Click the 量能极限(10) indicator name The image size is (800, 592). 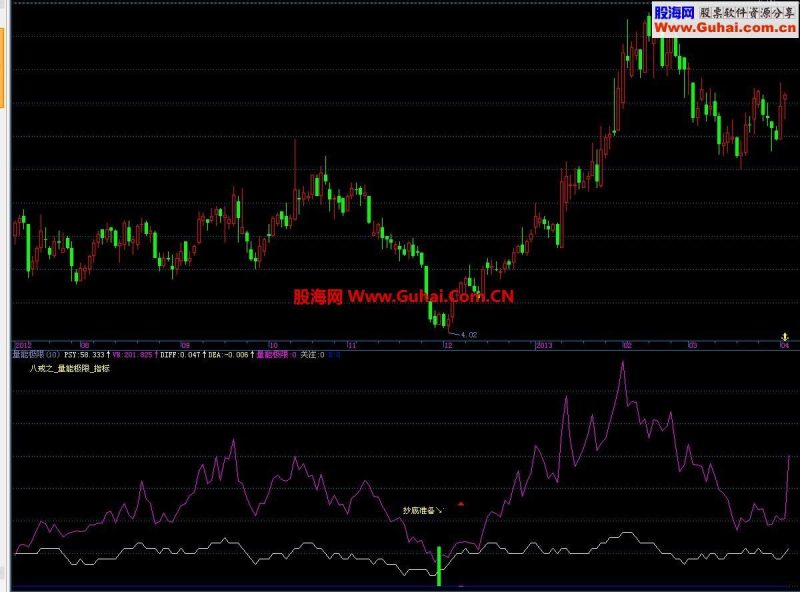point(36,354)
